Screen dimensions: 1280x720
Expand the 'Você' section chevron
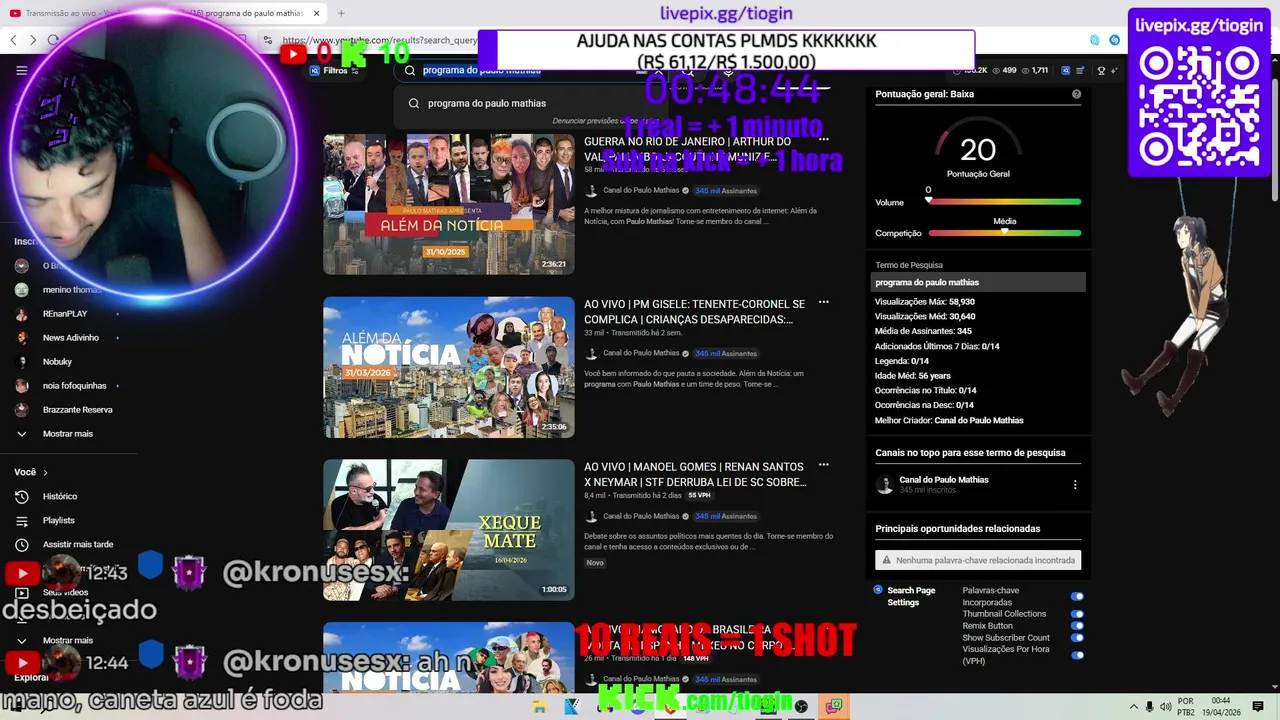pyautogui.click(x=45, y=472)
